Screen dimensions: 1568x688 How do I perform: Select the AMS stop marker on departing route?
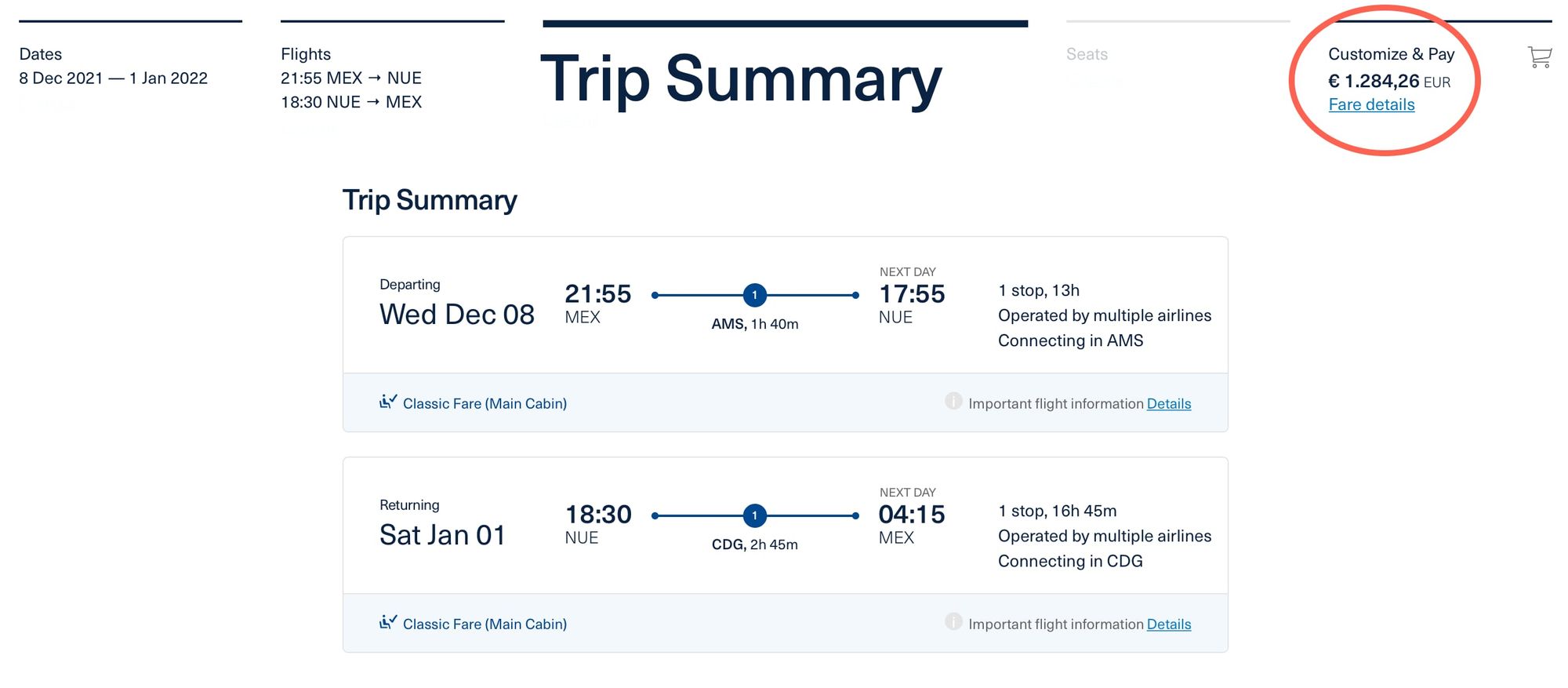pyautogui.click(x=755, y=295)
